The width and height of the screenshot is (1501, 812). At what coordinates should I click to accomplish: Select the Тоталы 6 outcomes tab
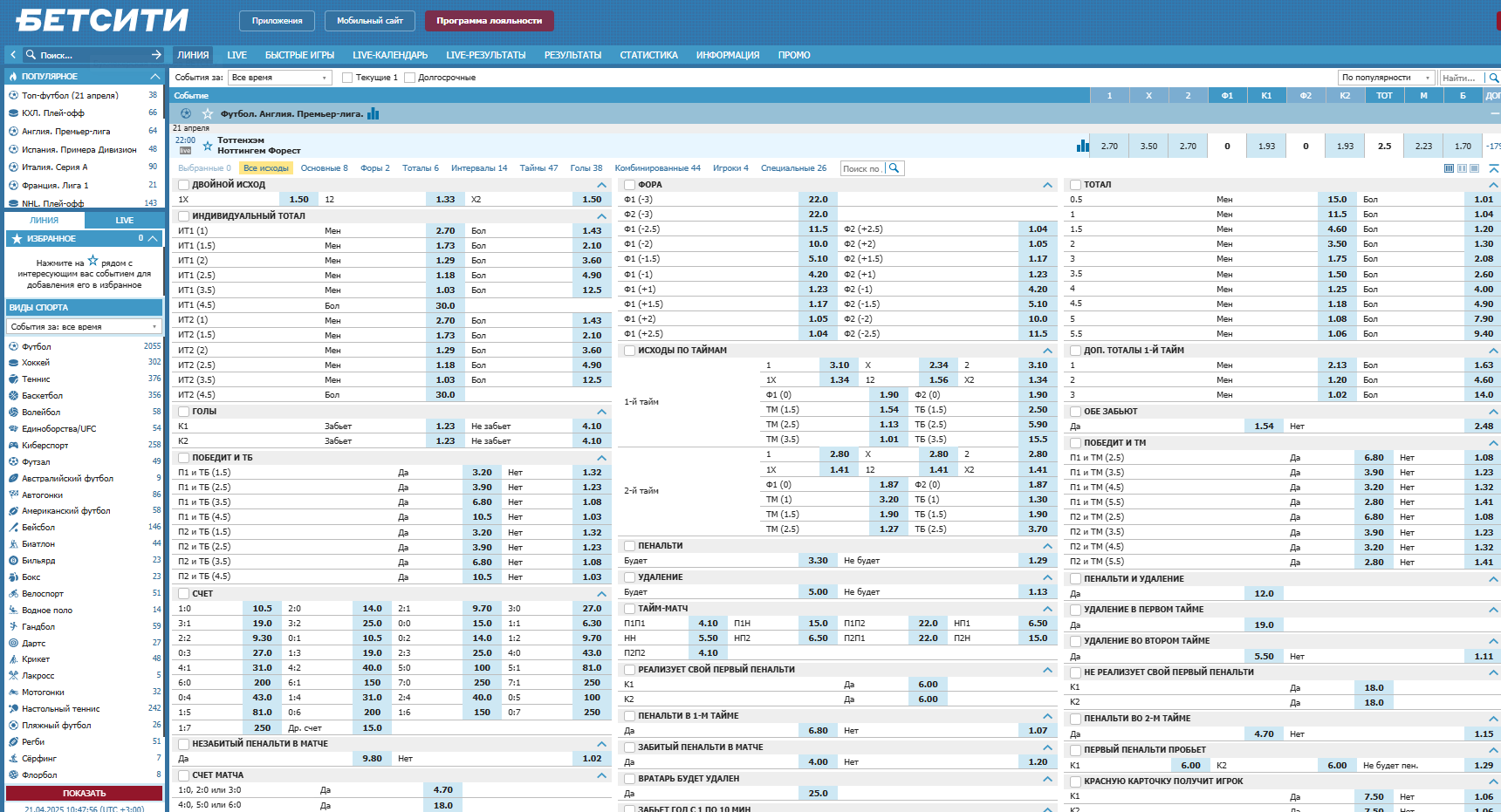coord(421,168)
